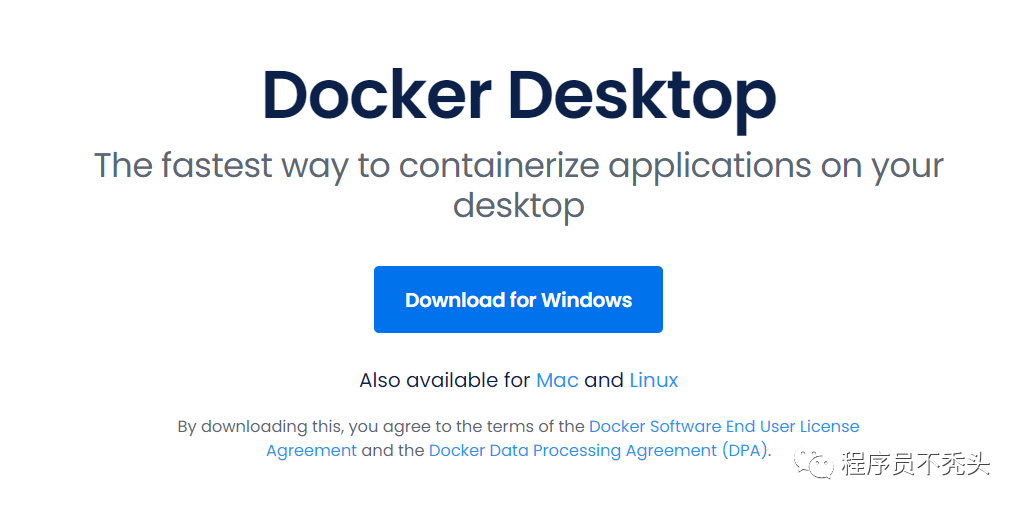
Task: Open the Mac download link
Action: point(557,380)
